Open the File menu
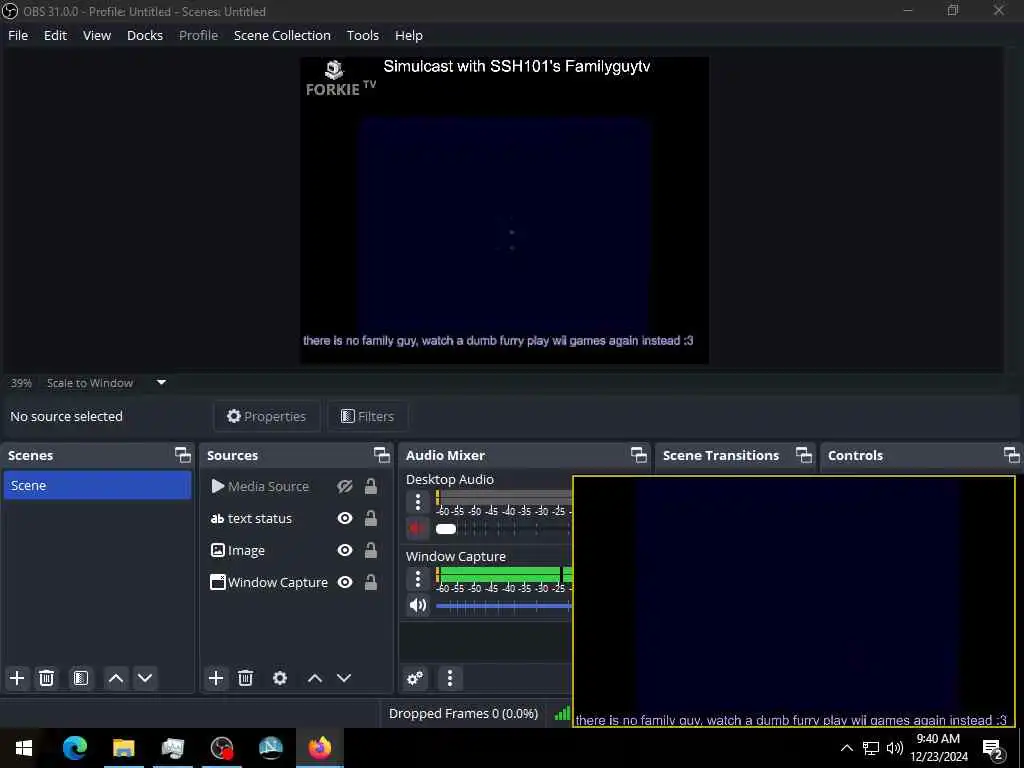 point(18,35)
